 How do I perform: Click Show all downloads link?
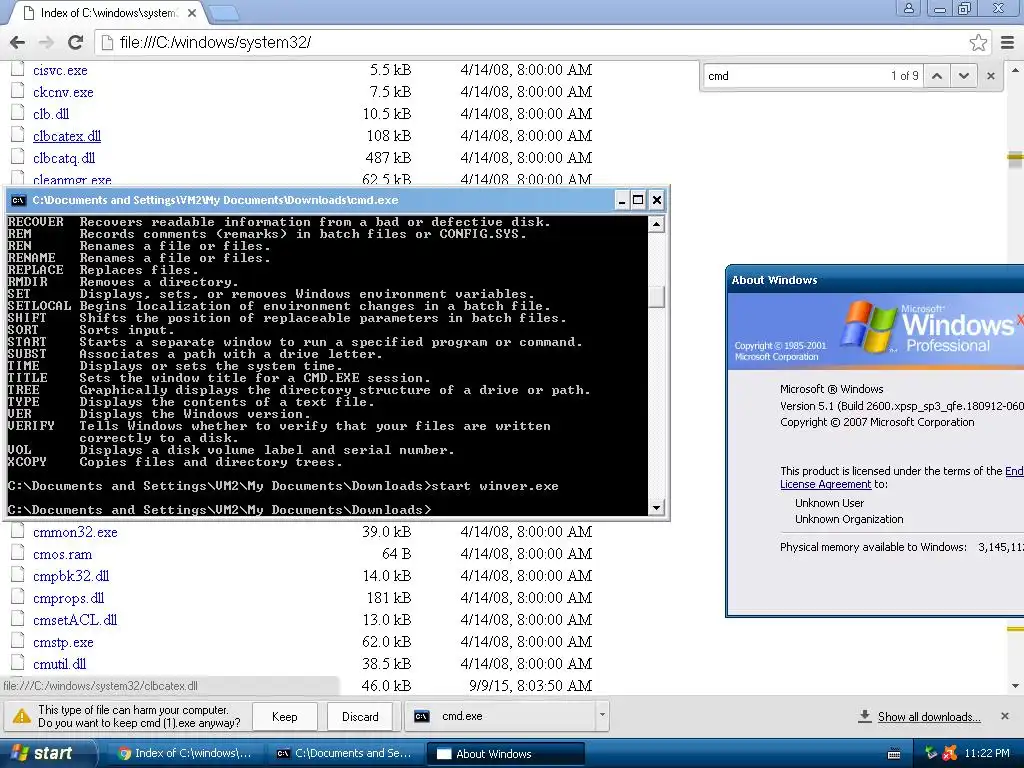click(929, 716)
